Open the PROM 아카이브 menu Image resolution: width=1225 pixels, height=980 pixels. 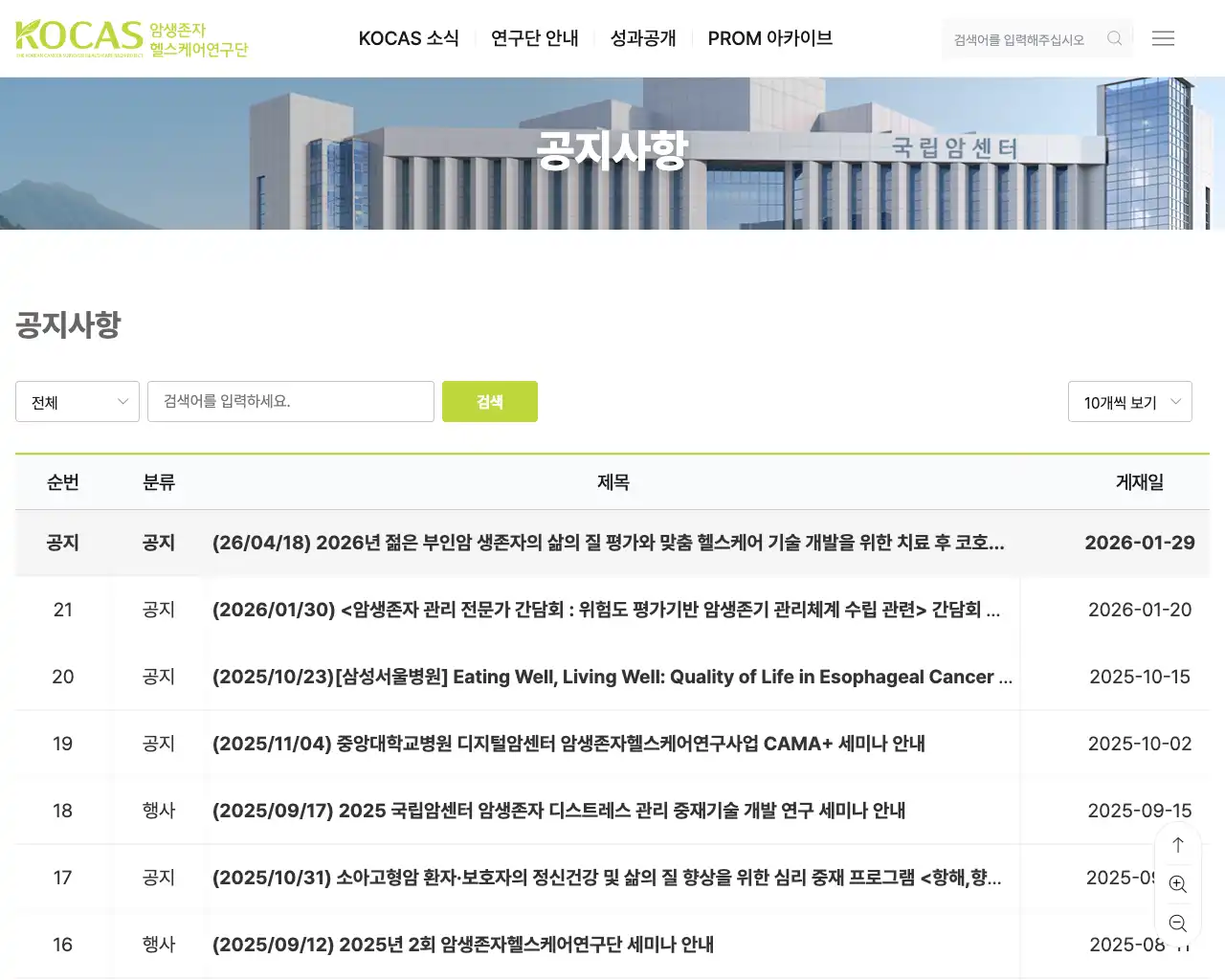click(x=769, y=38)
